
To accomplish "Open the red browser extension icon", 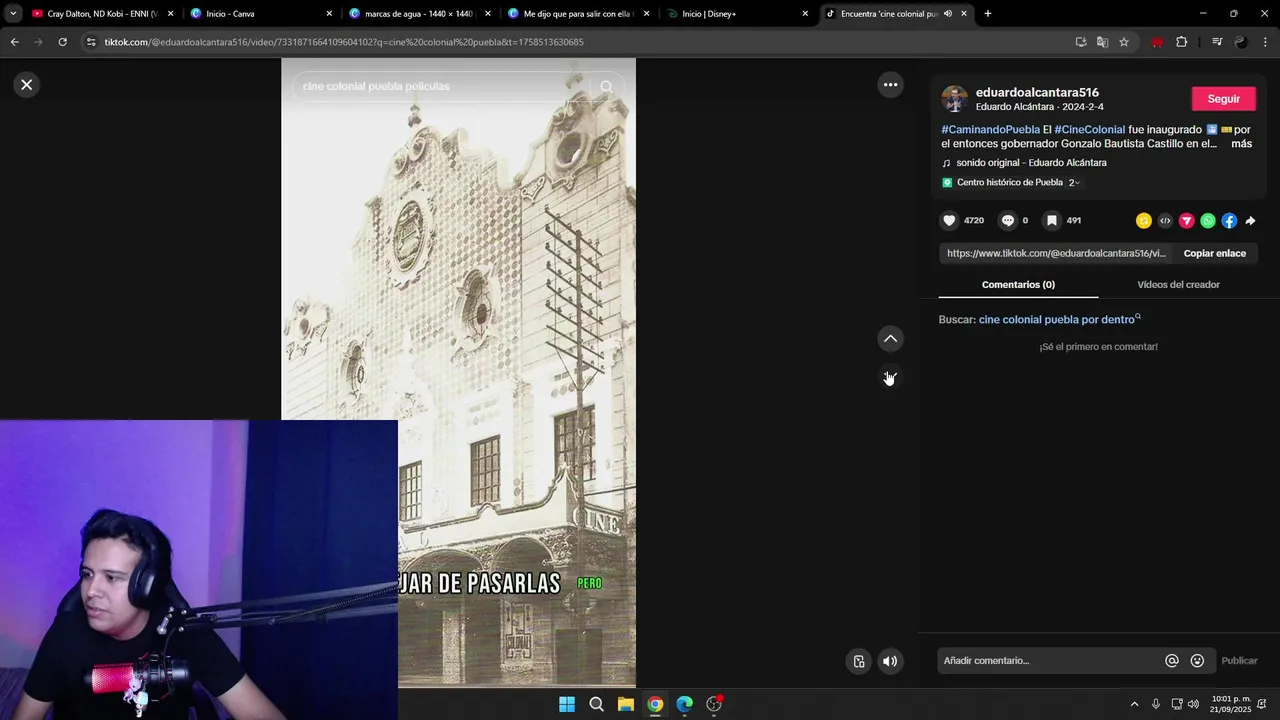I will point(1157,42).
